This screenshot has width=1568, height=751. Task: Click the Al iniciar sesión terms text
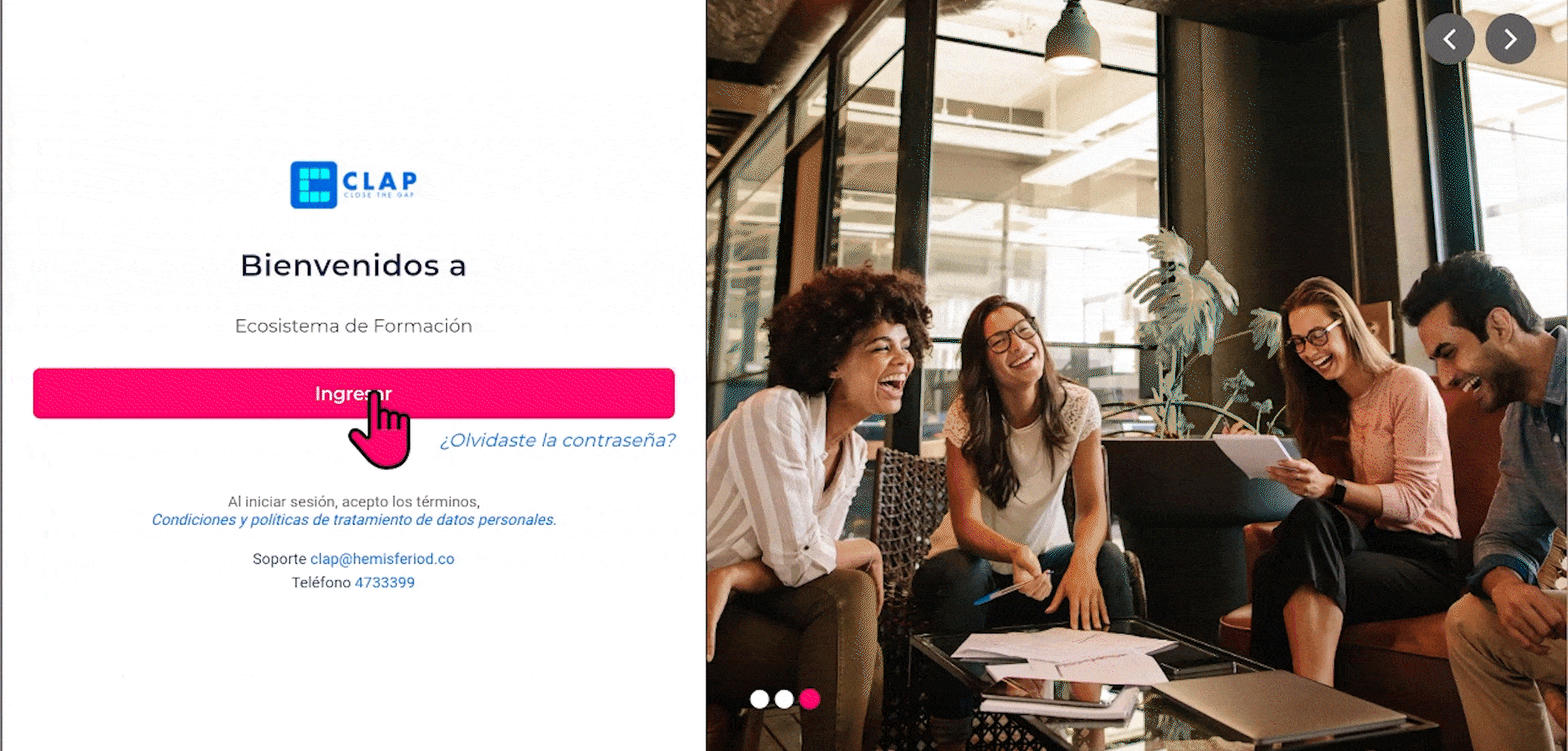pyautogui.click(x=354, y=502)
